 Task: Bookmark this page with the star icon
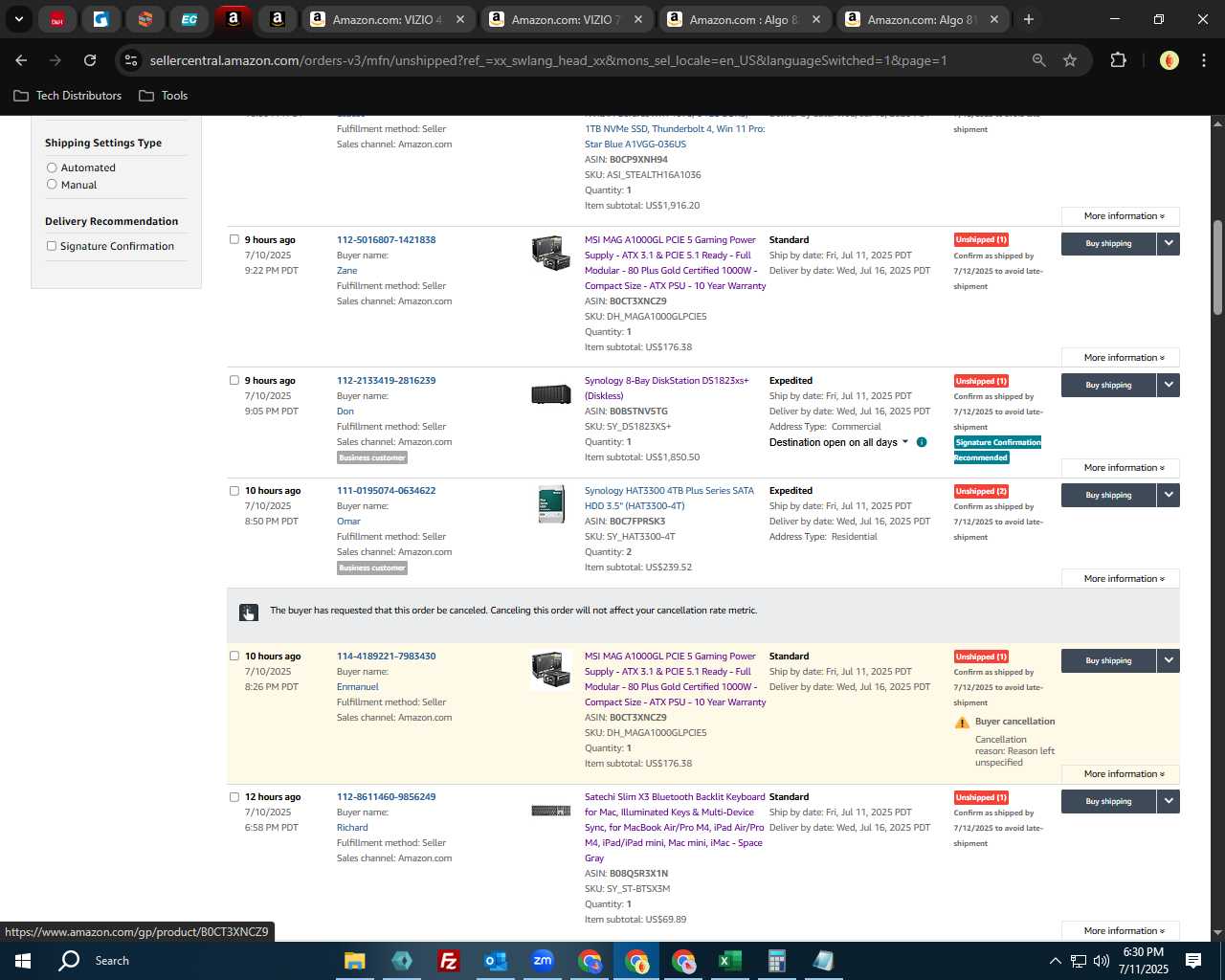tap(1070, 60)
